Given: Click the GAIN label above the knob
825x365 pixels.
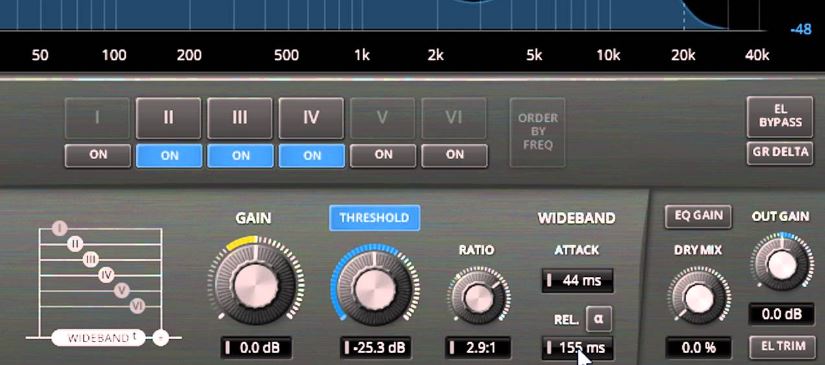Looking at the screenshot, I should click(x=253, y=218).
